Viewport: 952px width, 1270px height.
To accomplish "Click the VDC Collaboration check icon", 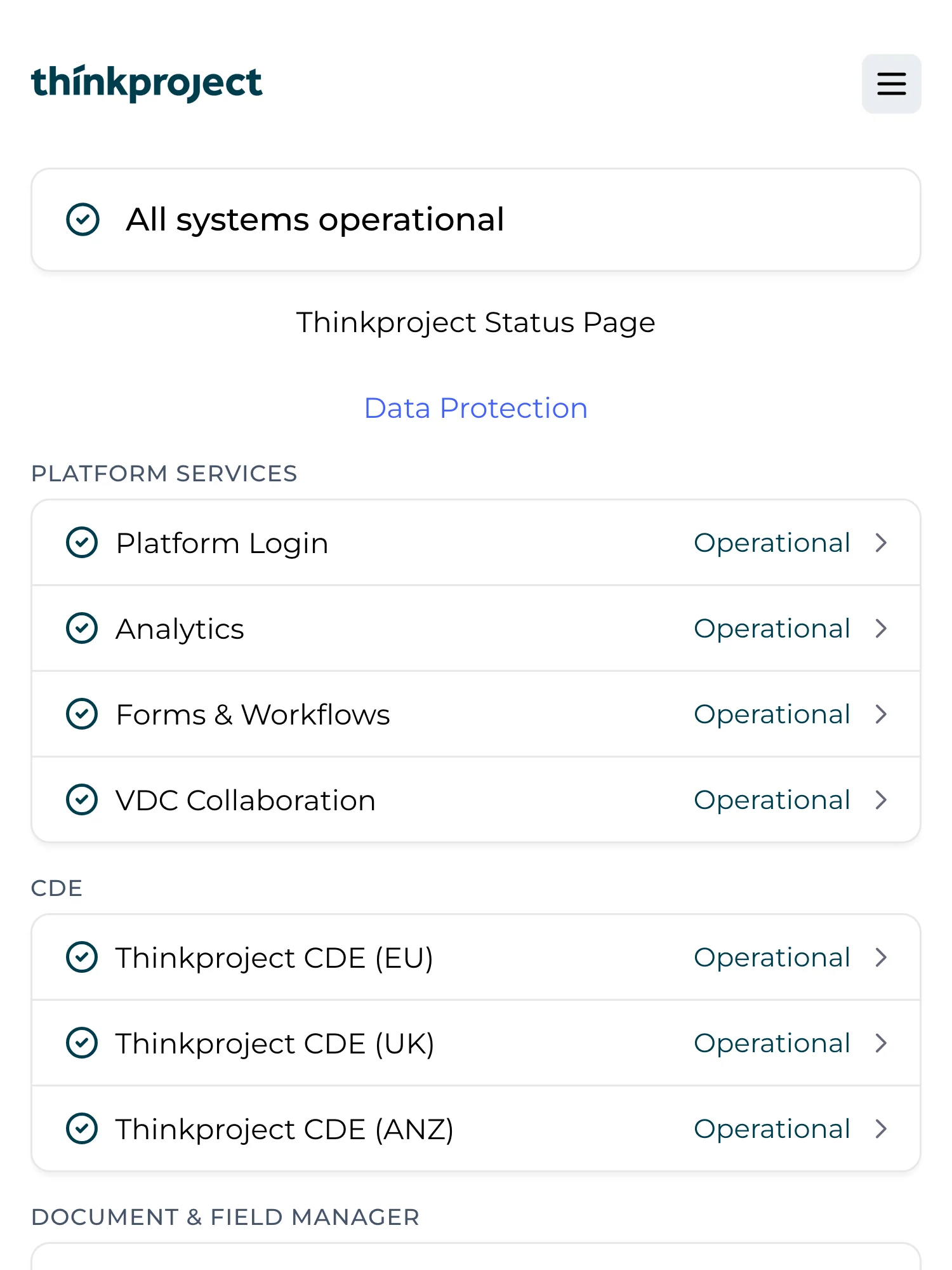I will tap(82, 800).
